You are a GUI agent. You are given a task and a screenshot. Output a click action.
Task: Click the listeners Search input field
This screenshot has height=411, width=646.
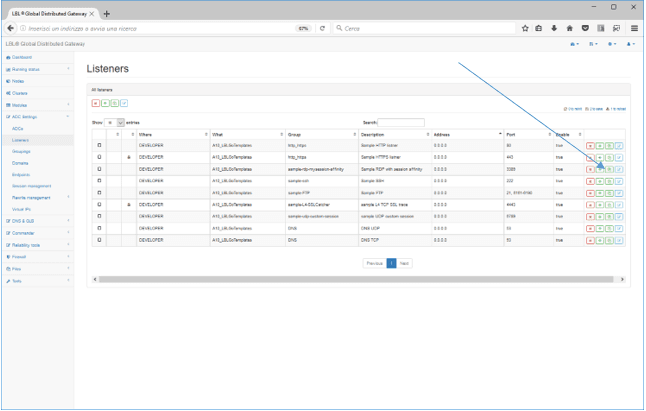coord(400,122)
